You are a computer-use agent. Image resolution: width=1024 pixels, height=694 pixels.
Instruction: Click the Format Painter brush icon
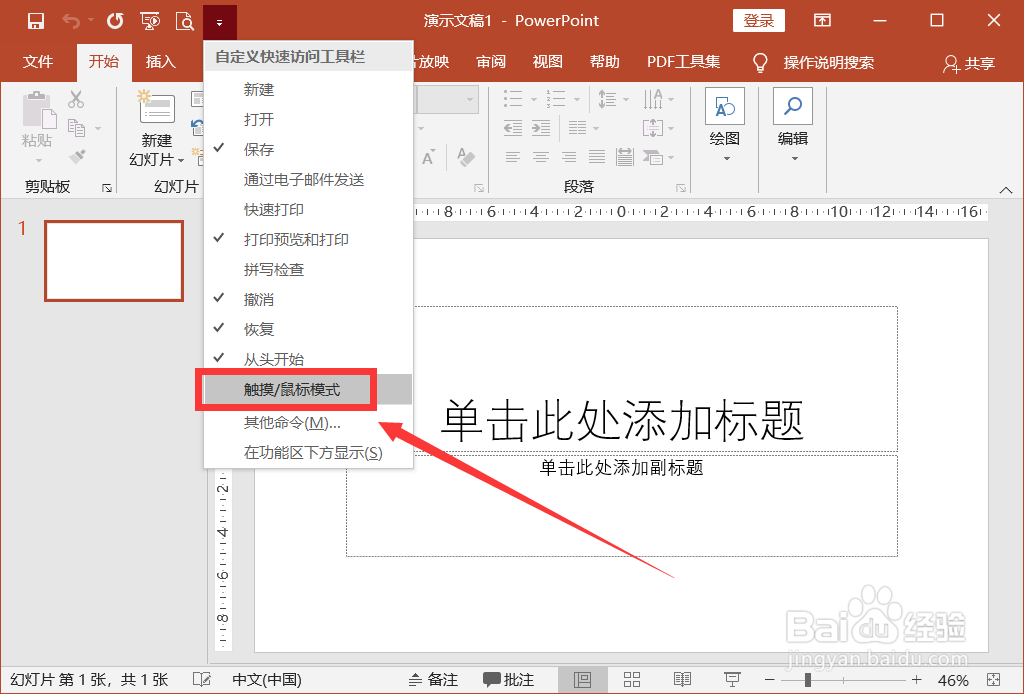[x=76, y=157]
